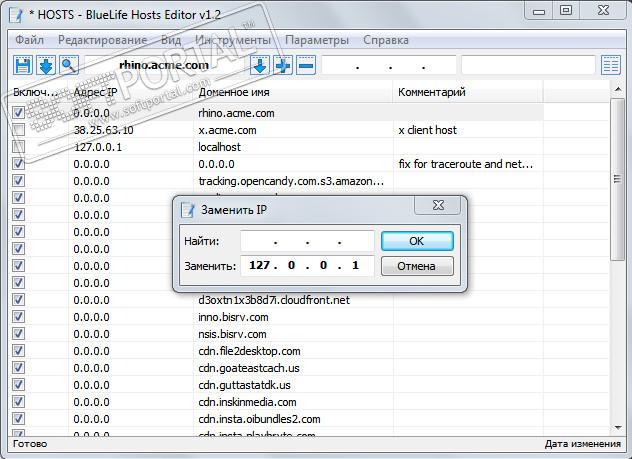The height and width of the screenshot is (459, 632).
Task: Sort by the Включ... column header
Action: click(x=38, y=92)
